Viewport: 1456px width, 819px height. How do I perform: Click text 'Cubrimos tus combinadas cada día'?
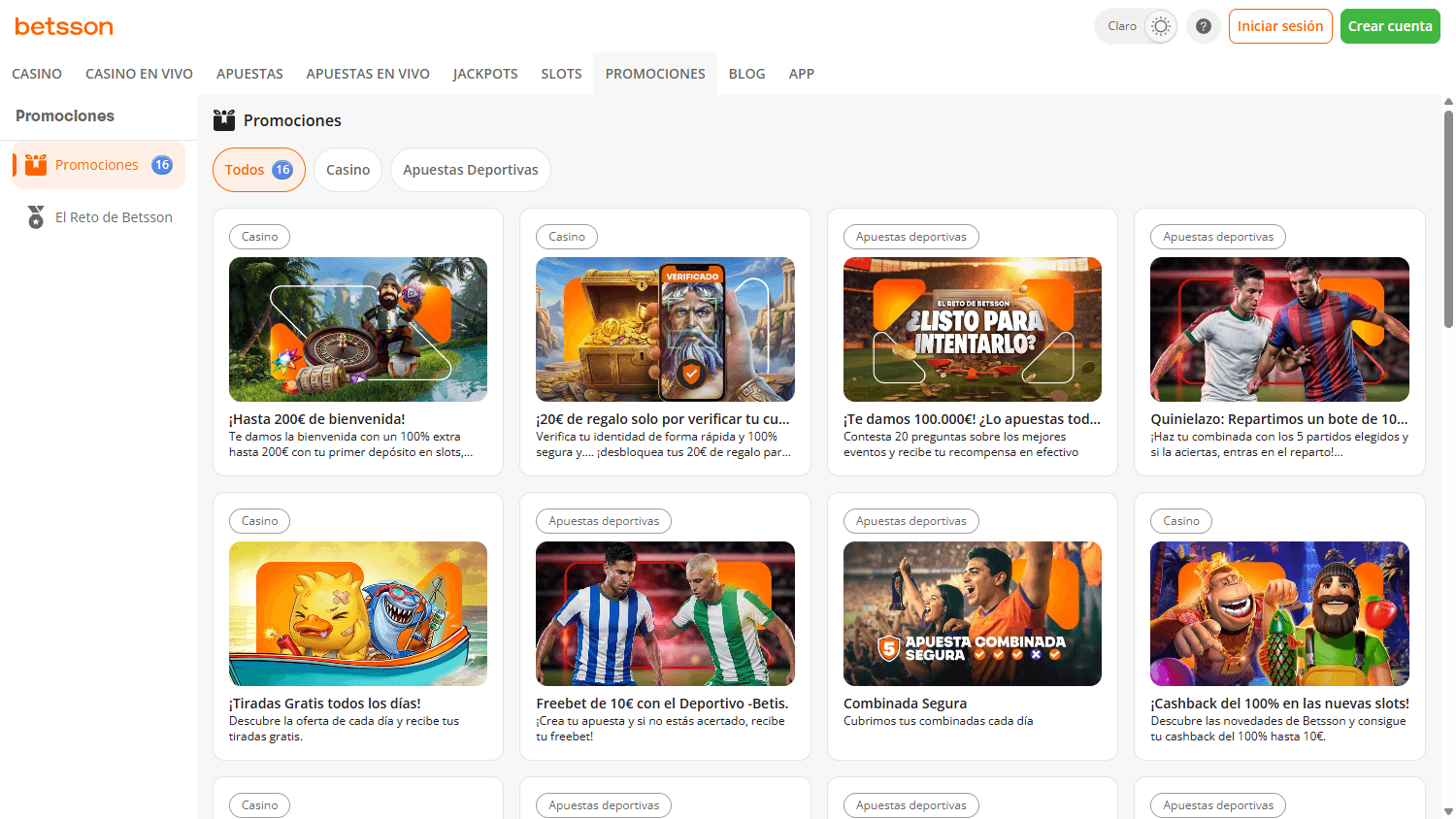pos(938,721)
